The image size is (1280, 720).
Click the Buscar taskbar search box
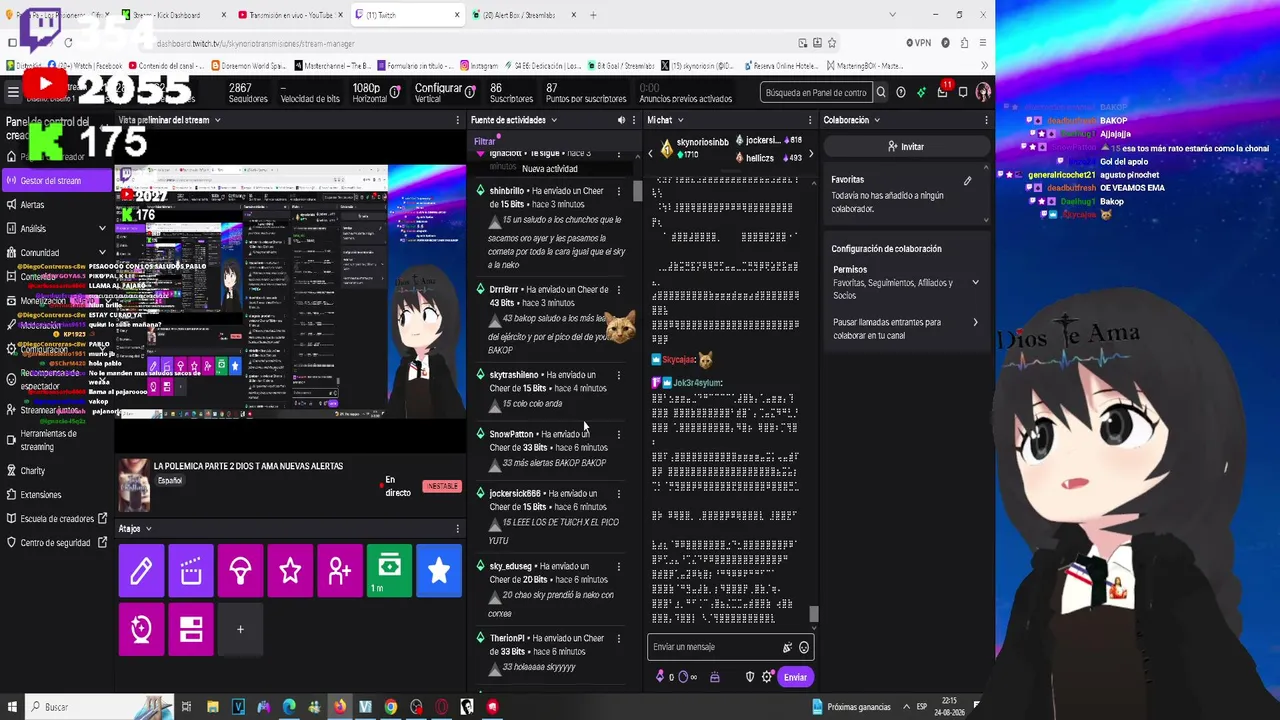[98, 707]
